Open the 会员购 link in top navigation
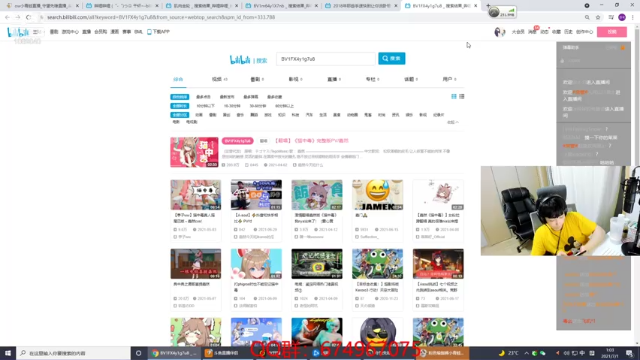 (100, 32)
